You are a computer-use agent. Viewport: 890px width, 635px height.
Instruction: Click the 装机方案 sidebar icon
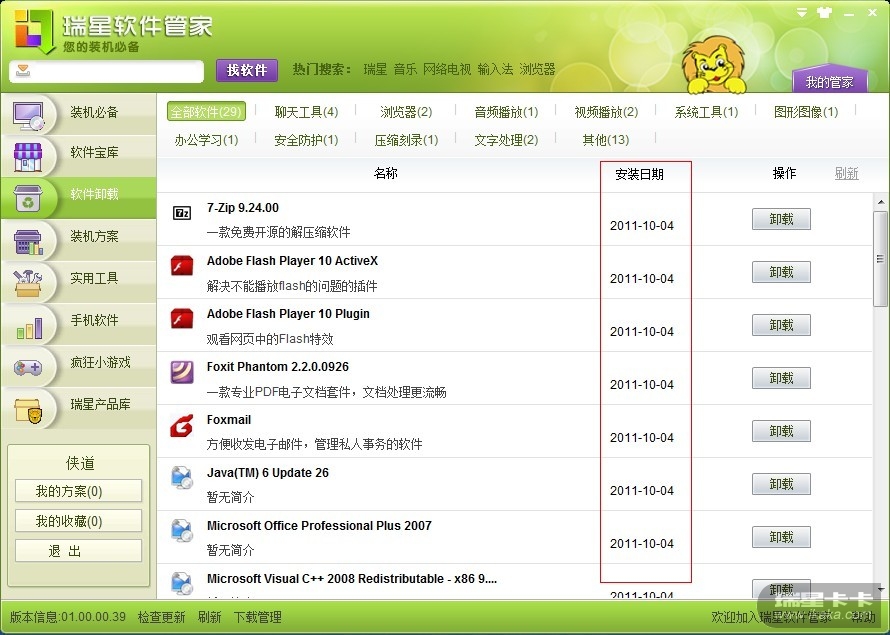coord(28,242)
